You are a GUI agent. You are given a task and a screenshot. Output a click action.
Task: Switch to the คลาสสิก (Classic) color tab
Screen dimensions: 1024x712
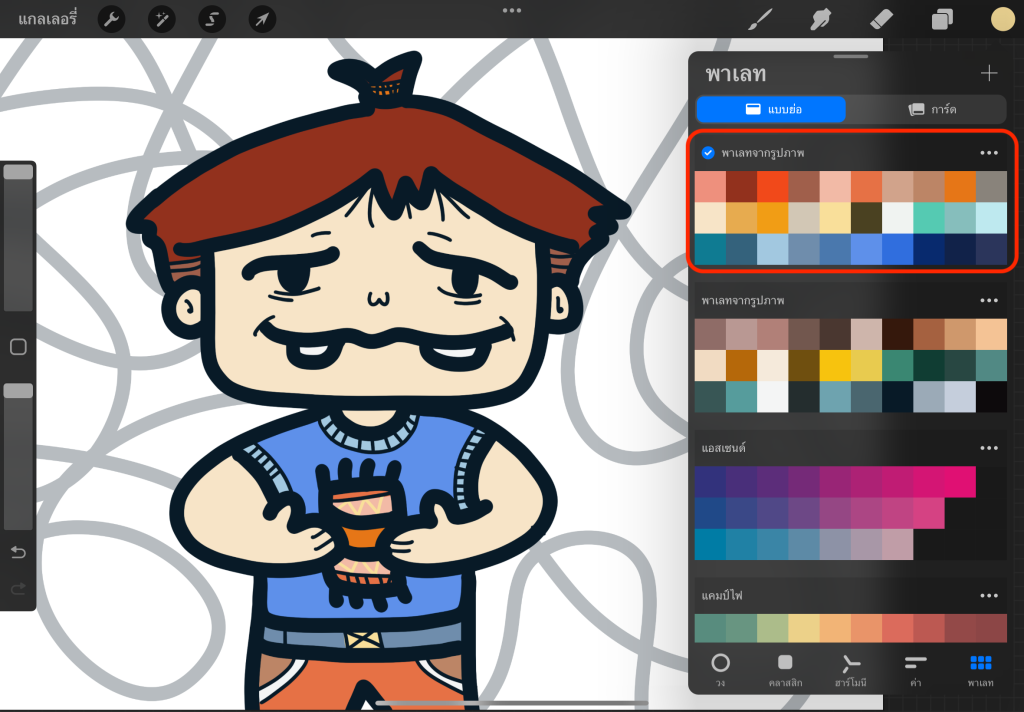click(x=785, y=669)
